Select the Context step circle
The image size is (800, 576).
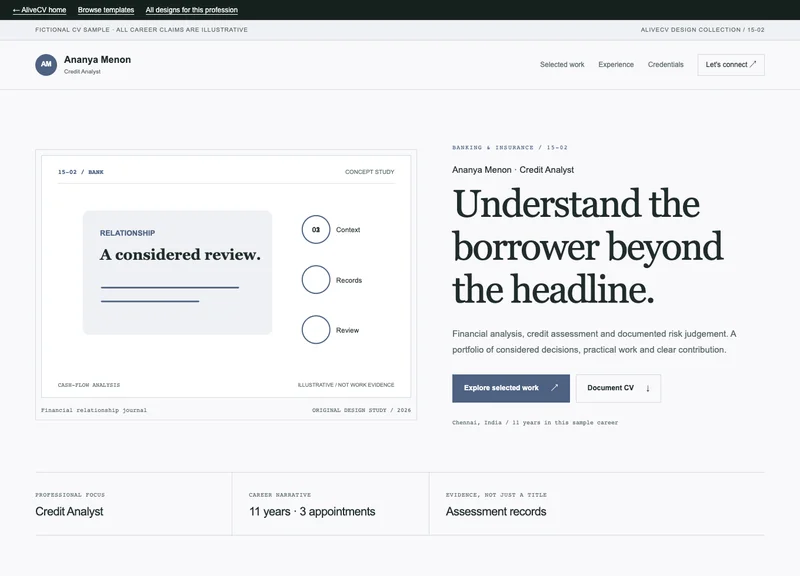point(316,230)
